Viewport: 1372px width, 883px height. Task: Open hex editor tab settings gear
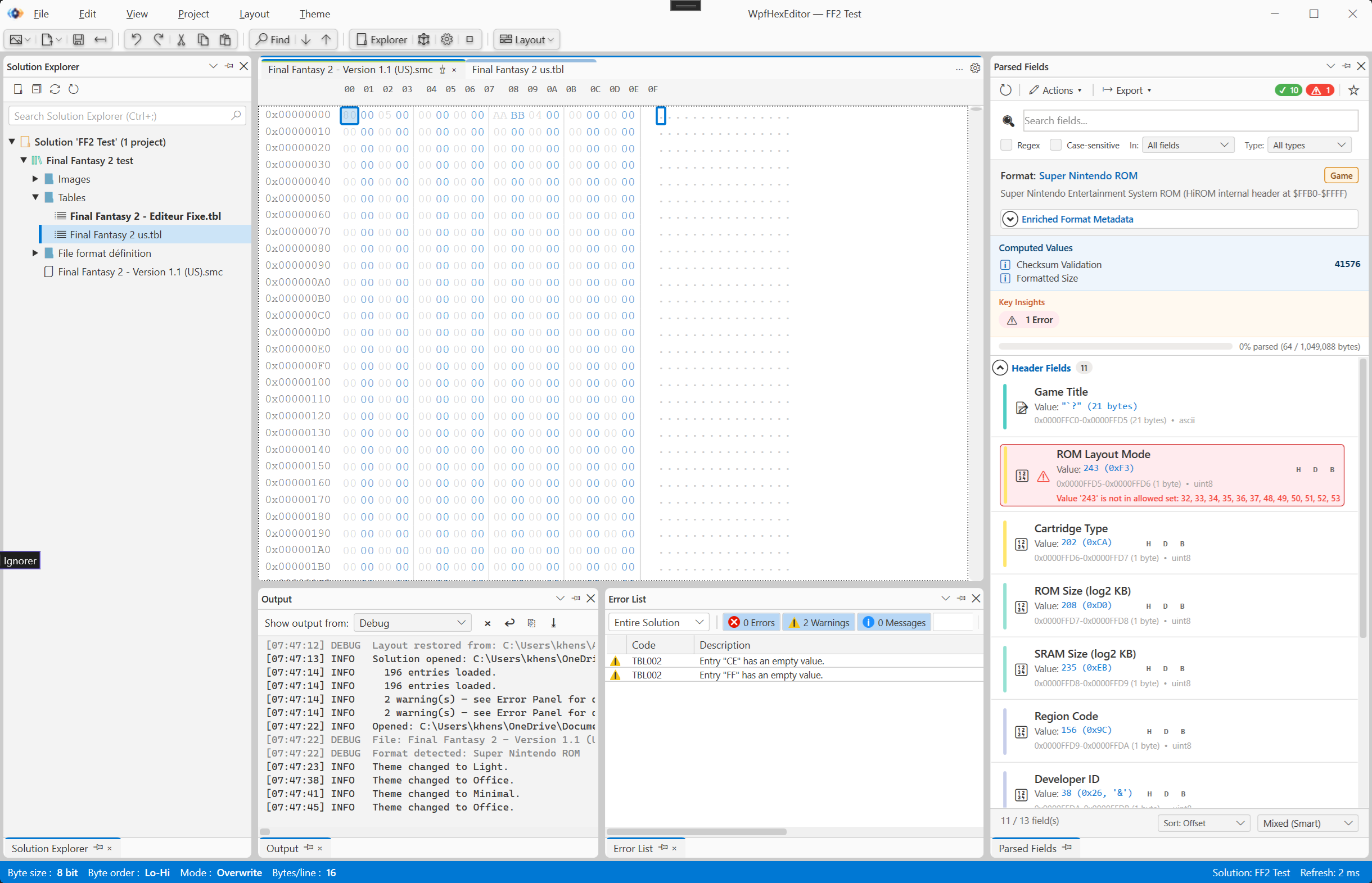coord(975,68)
